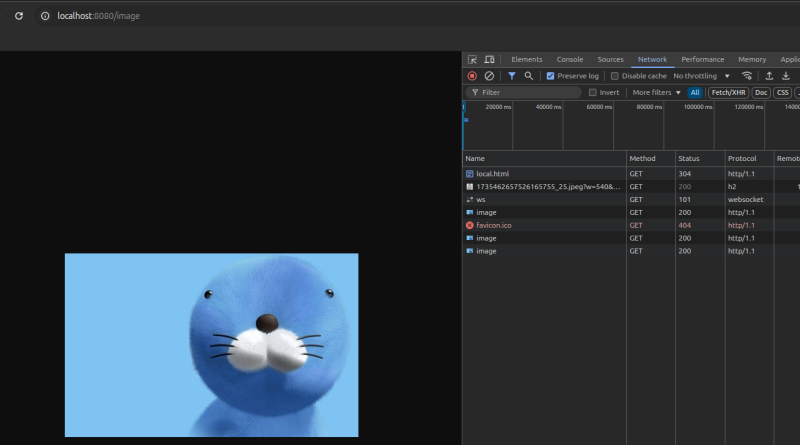Filter requests by Fetch/XHR
This screenshot has height=445, width=800.
[x=728, y=93]
